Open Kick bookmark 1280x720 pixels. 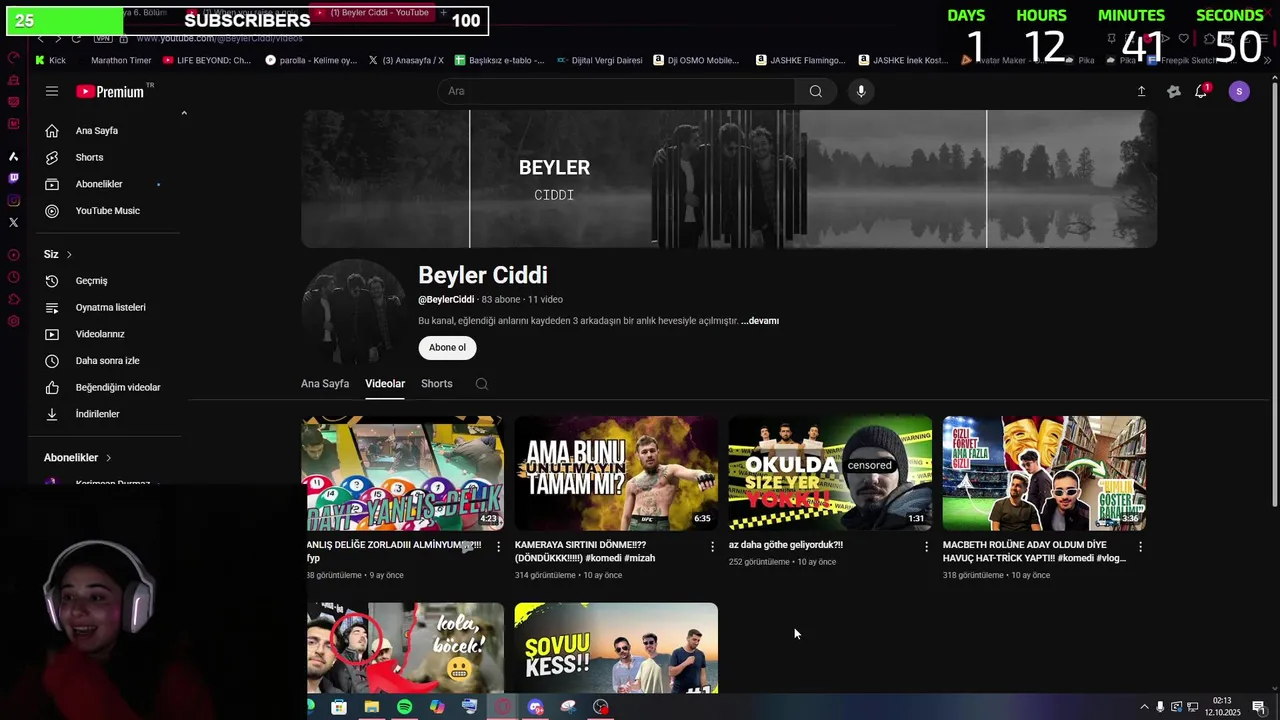50,60
